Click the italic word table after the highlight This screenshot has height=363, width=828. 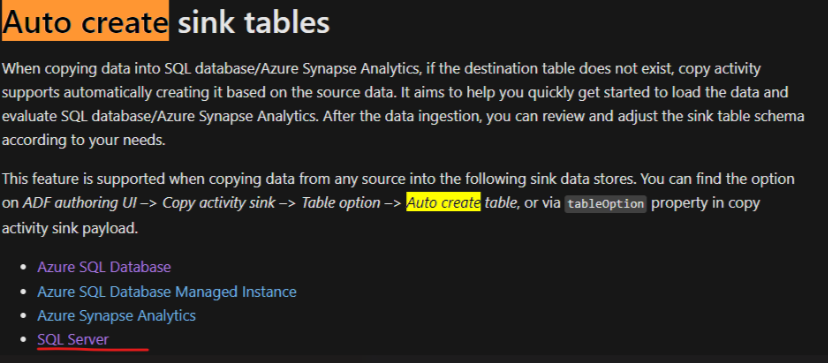click(x=502, y=203)
